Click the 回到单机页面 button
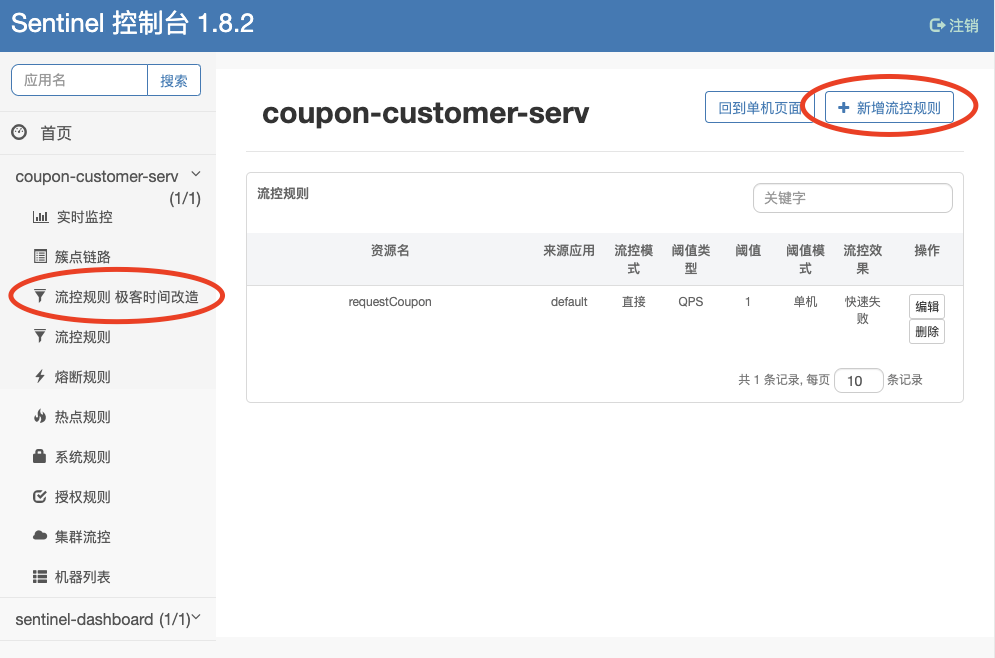 point(760,108)
